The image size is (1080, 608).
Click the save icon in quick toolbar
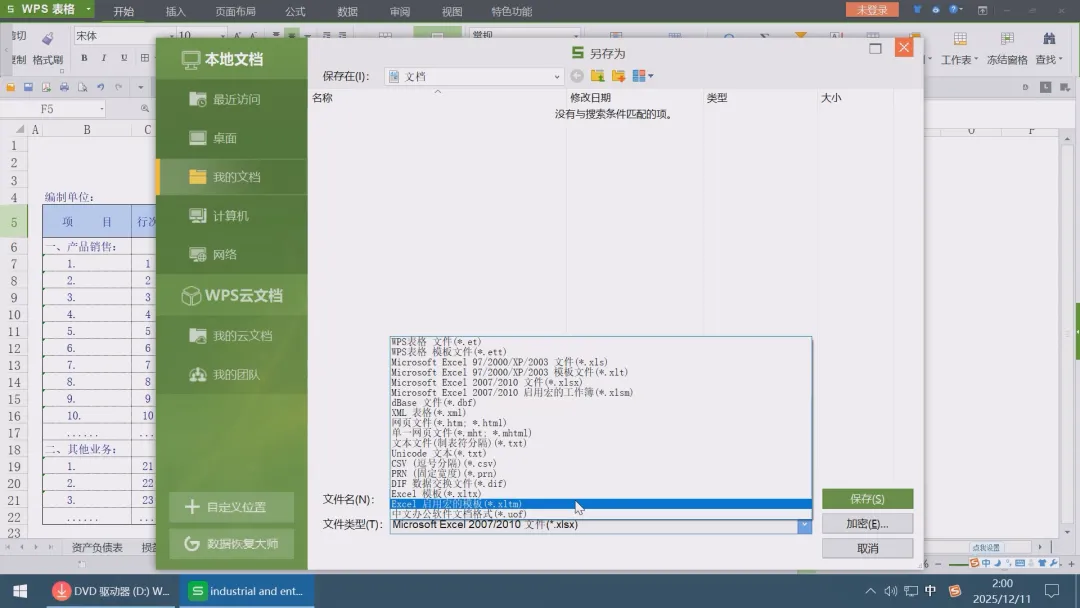tap(28, 87)
